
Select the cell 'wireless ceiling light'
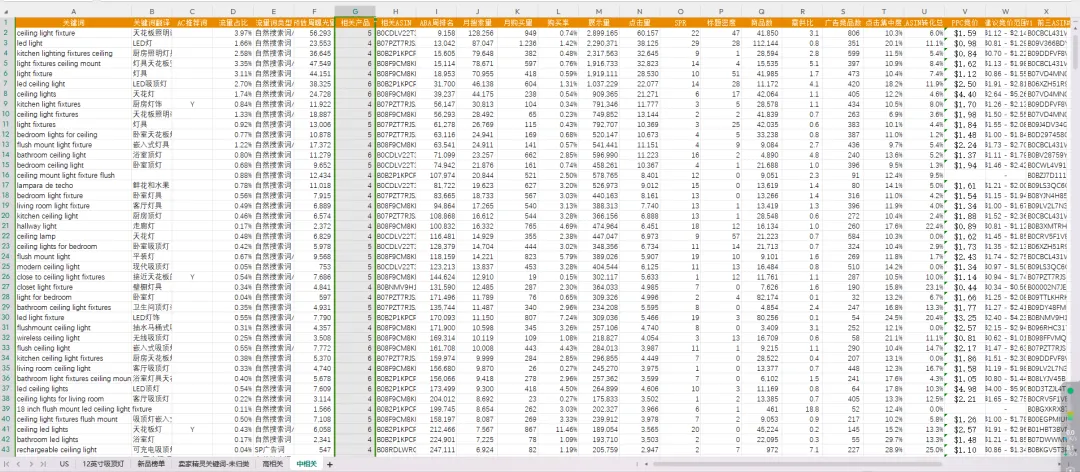73,338
